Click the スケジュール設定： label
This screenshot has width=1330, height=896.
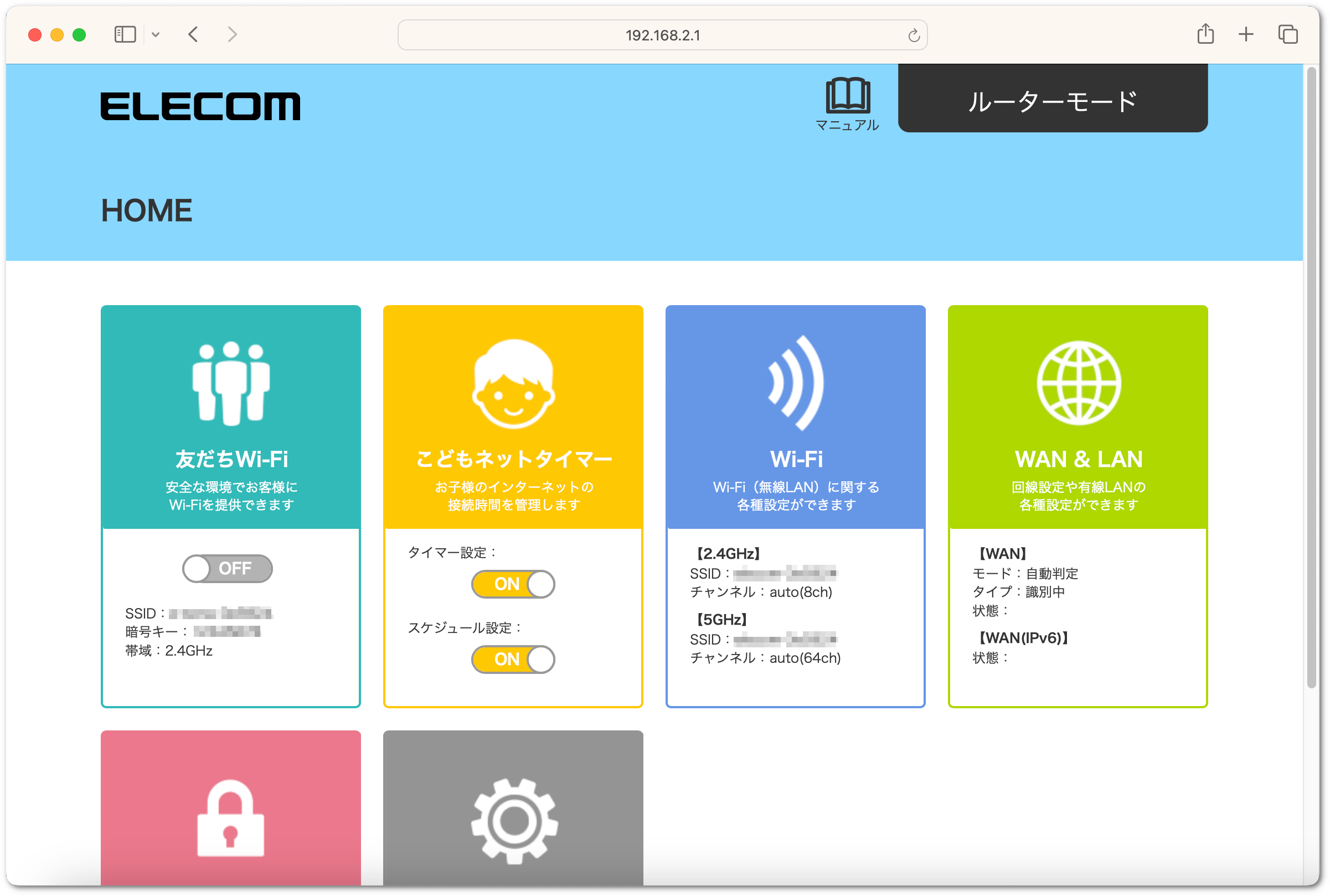466,628
